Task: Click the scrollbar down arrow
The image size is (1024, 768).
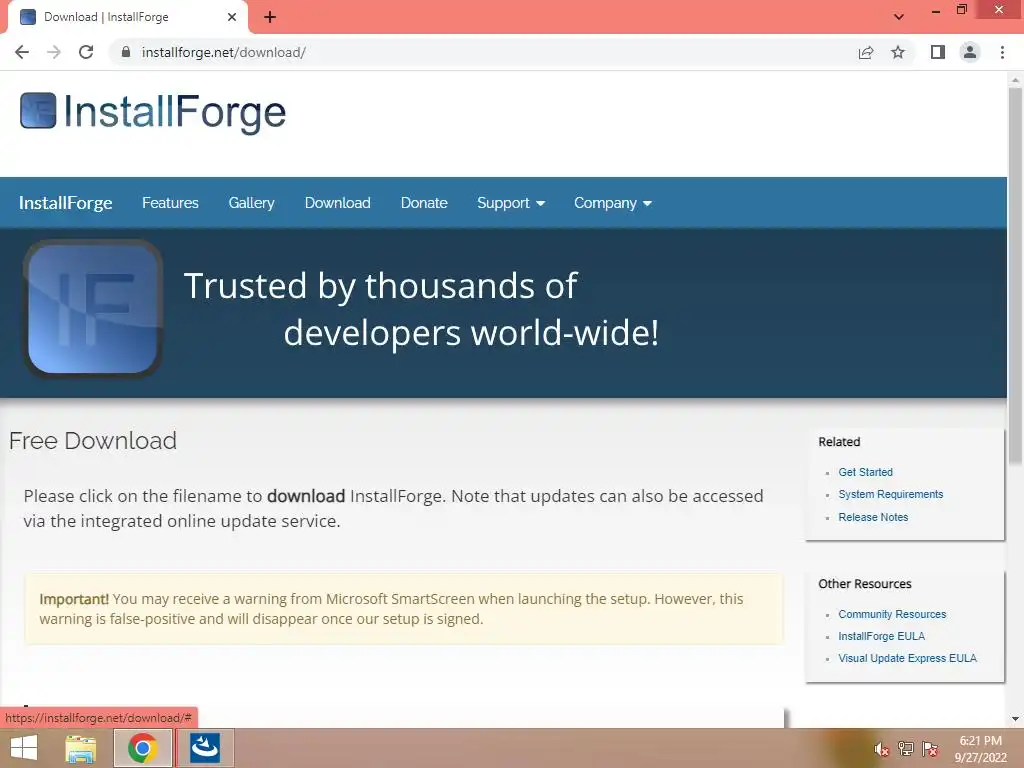Action: click(1015, 719)
